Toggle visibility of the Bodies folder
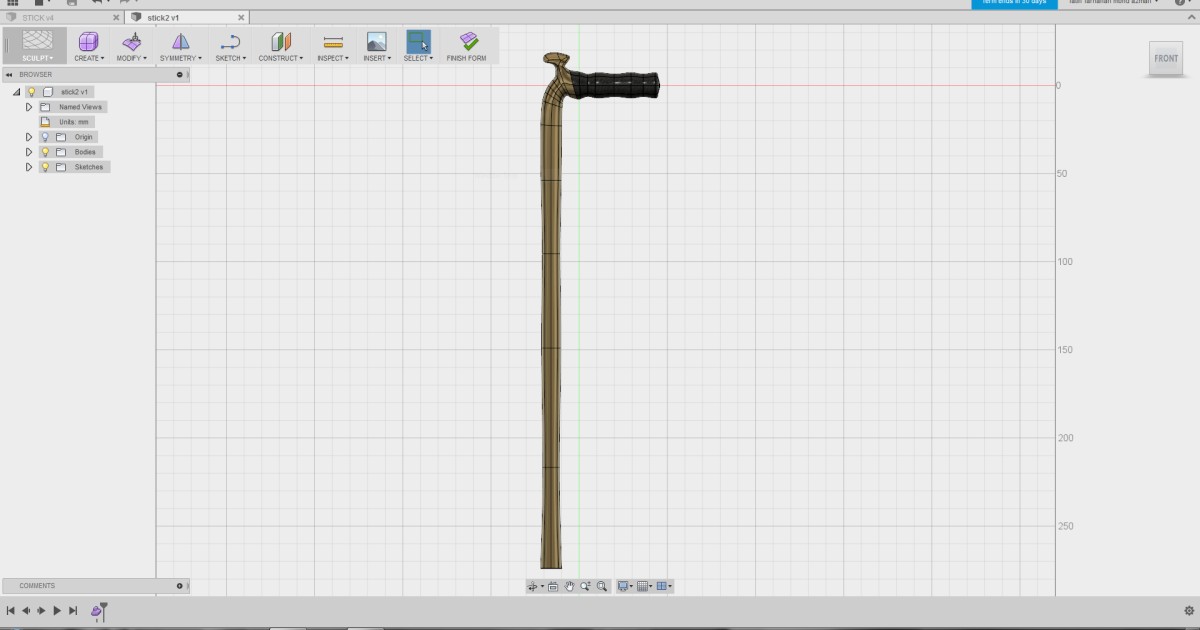 click(46, 151)
